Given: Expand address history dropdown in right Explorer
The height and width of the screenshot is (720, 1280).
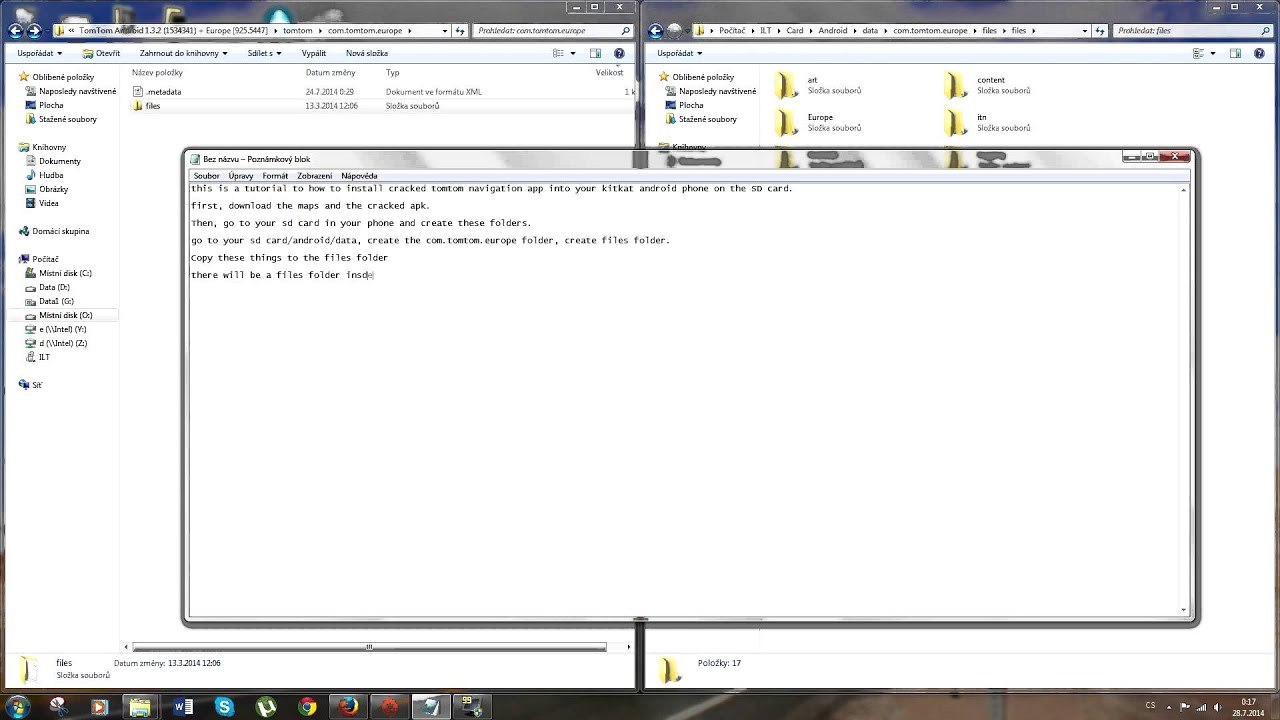Looking at the screenshot, I should [1085, 31].
